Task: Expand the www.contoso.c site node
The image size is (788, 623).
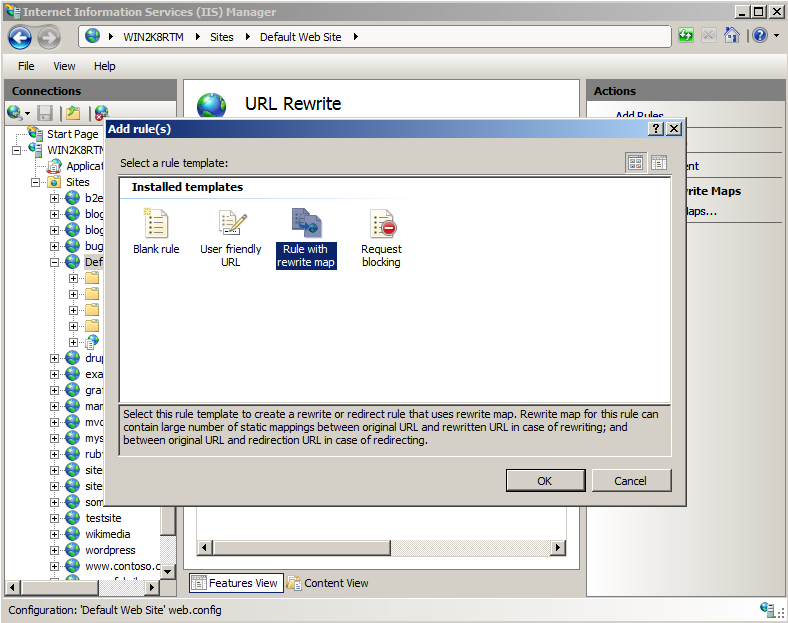Action: pyautogui.click(x=54, y=566)
